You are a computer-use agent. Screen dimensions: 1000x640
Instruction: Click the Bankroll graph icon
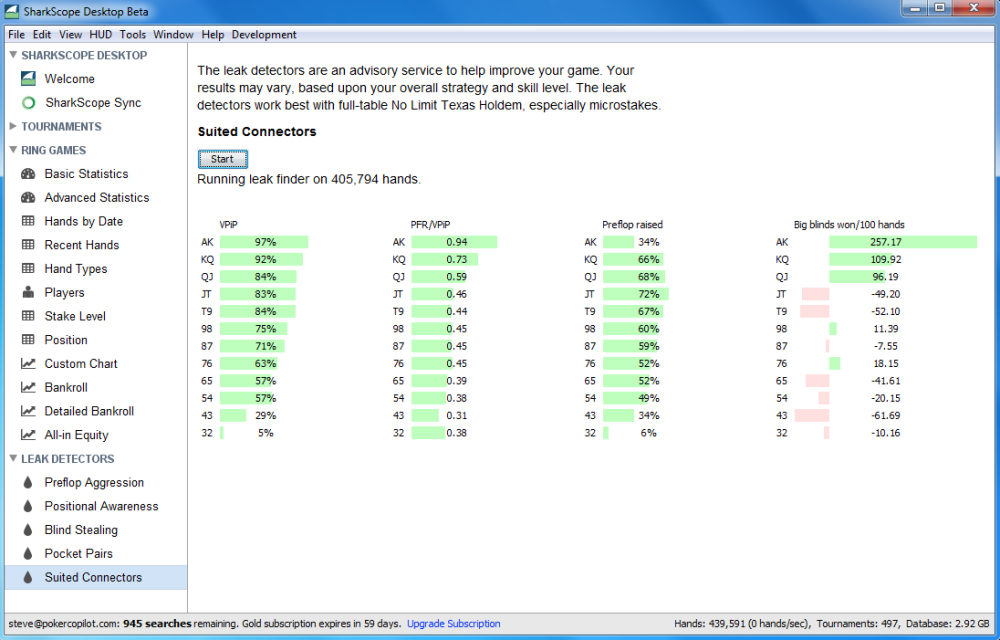click(28, 387)
